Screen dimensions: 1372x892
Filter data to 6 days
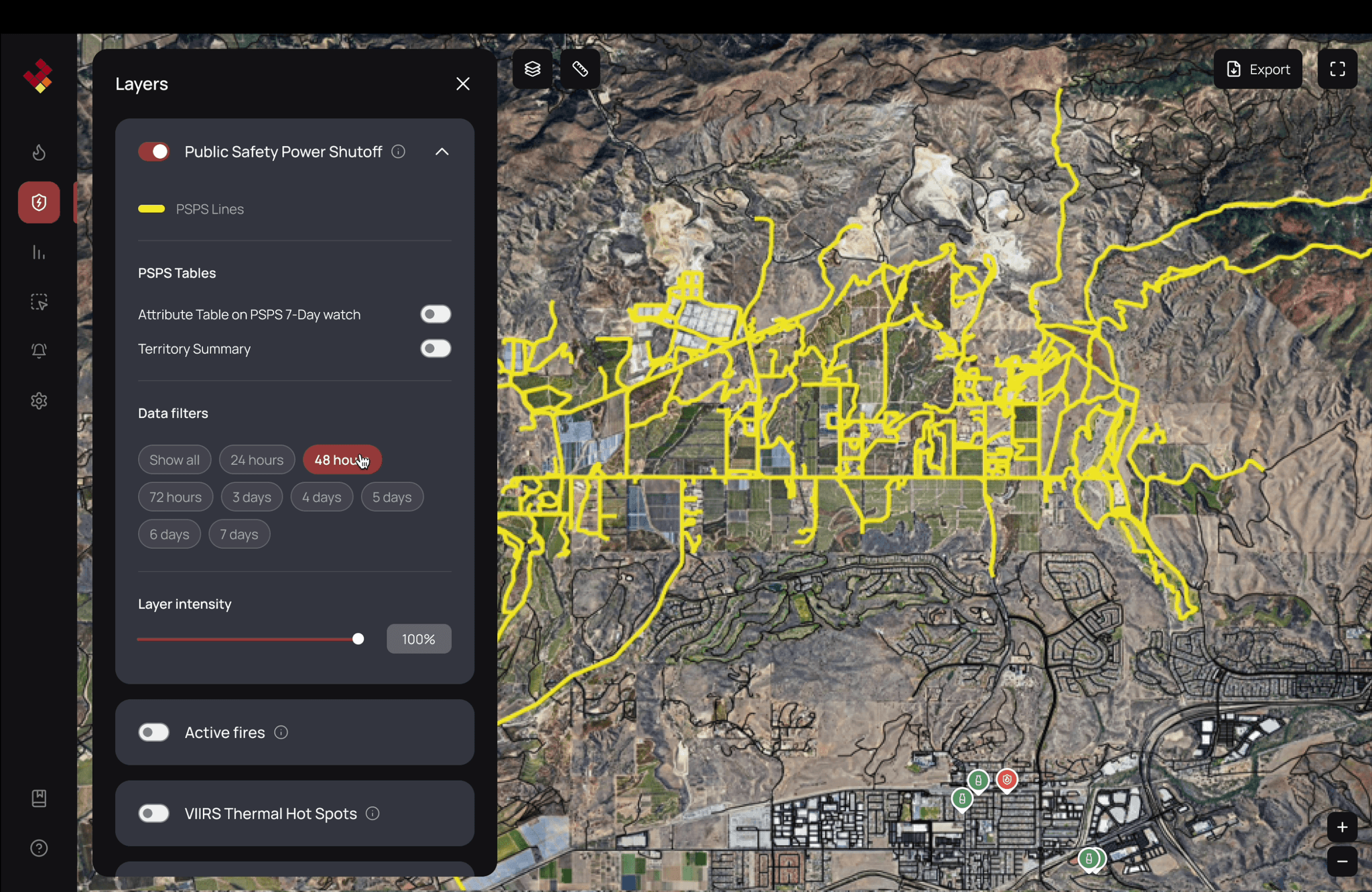(x=169, y=534)
